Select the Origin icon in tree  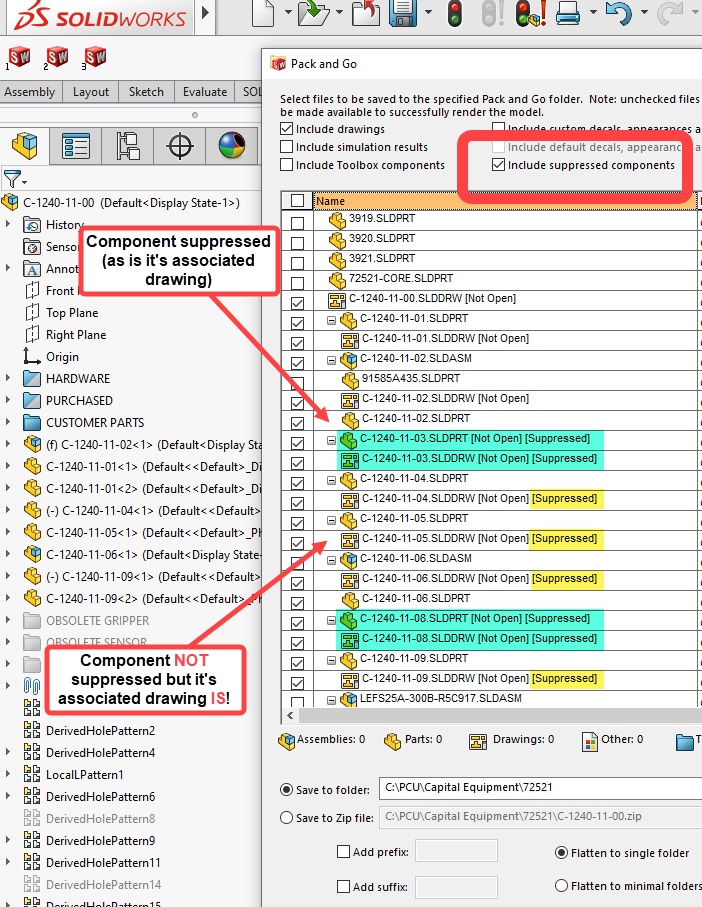(x=32, y=356)
